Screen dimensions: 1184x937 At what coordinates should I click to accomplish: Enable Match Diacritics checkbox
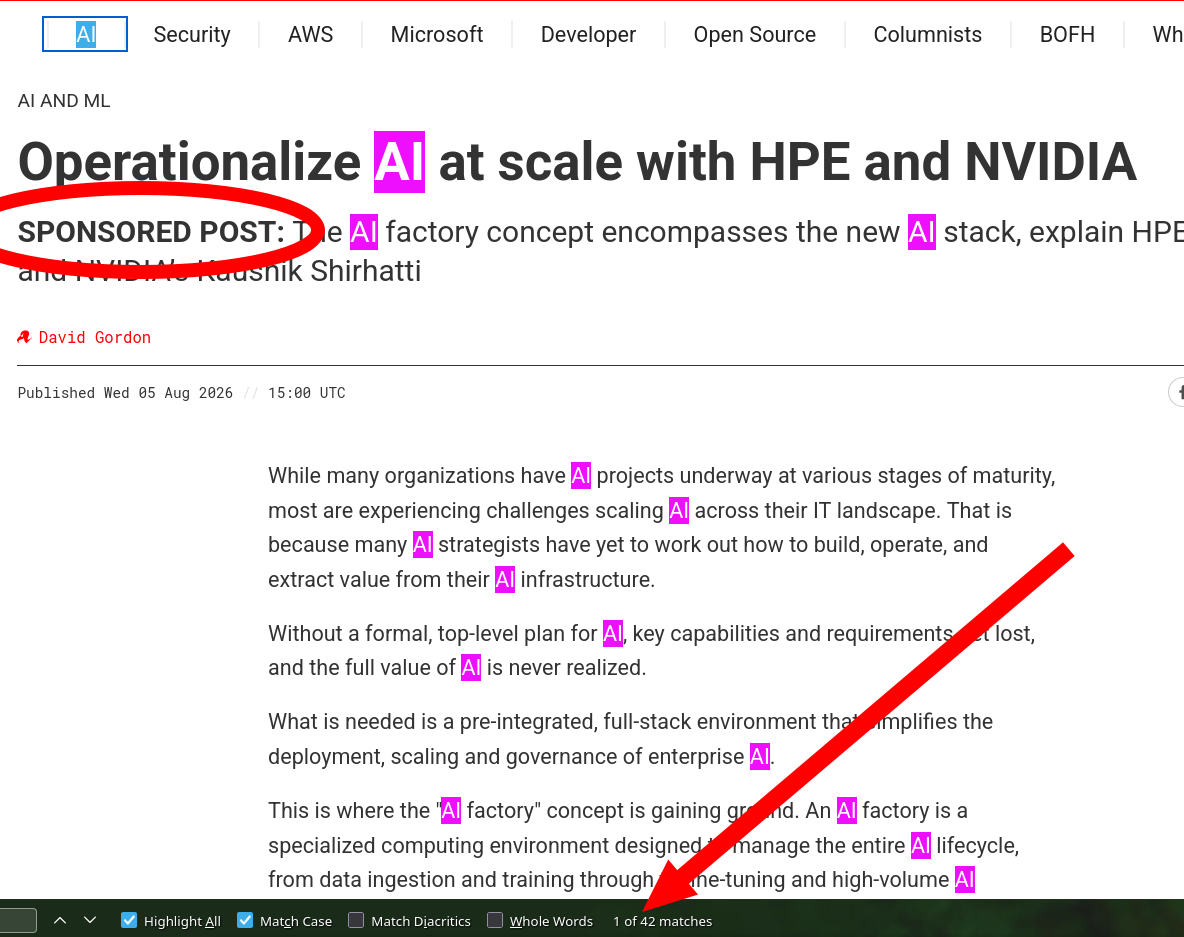click(x=356, y=920)
